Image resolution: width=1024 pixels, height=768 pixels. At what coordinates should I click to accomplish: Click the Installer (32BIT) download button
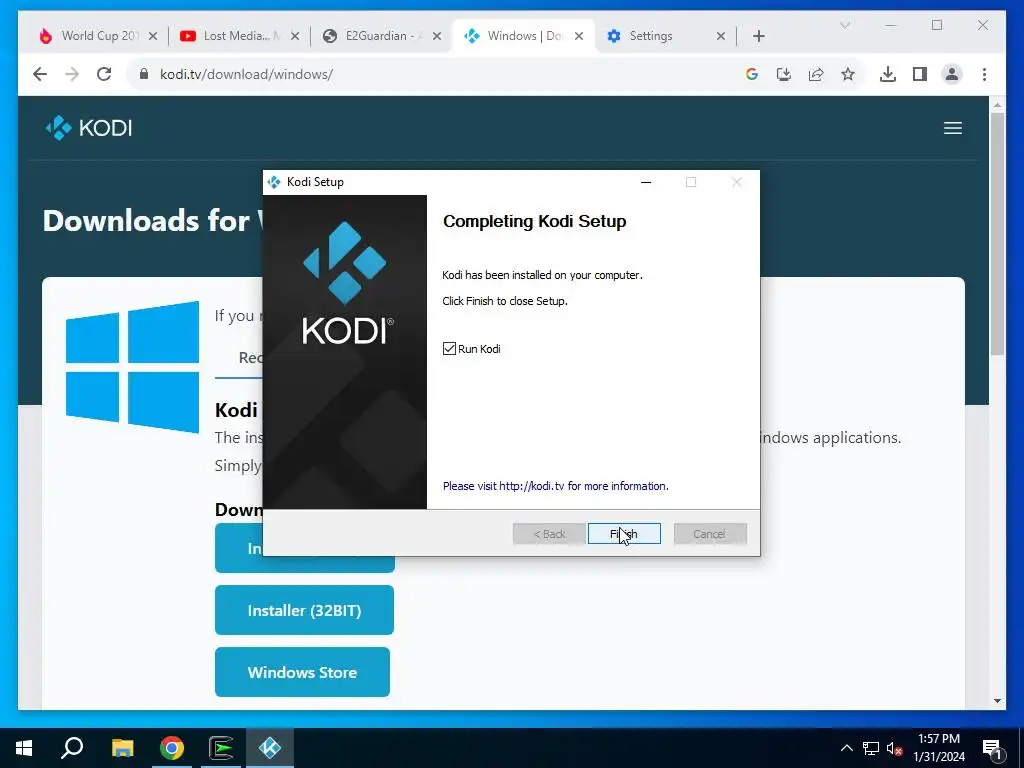[x=304, y=610]
